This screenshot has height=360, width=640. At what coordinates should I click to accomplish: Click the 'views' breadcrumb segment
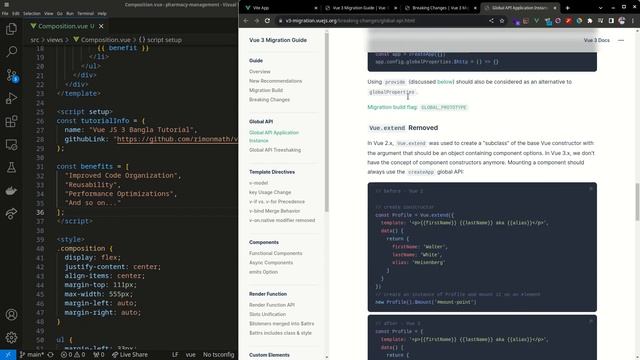tap(54, 40)
